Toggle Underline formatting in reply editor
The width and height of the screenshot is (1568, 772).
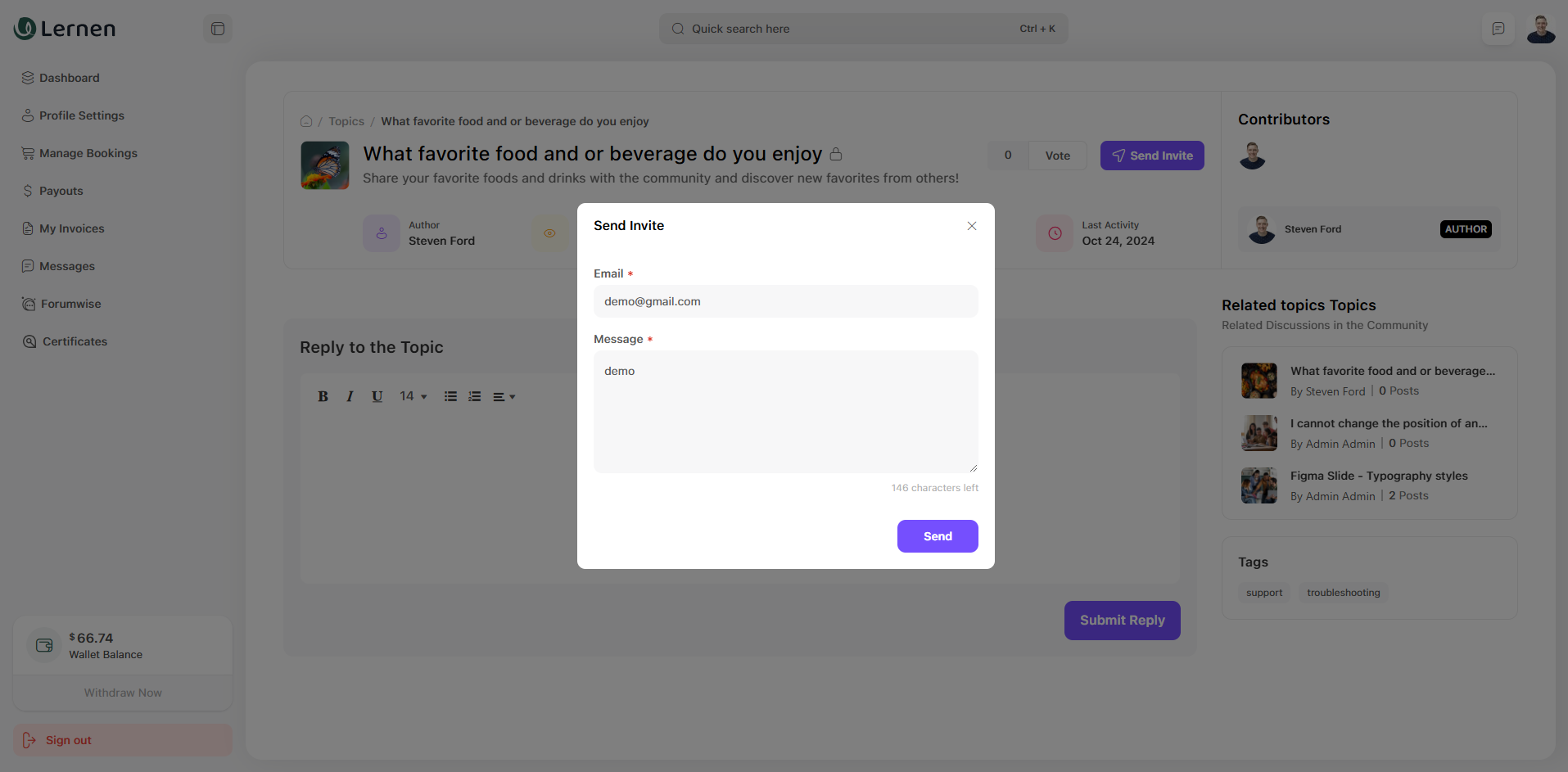tap(377, 396)
